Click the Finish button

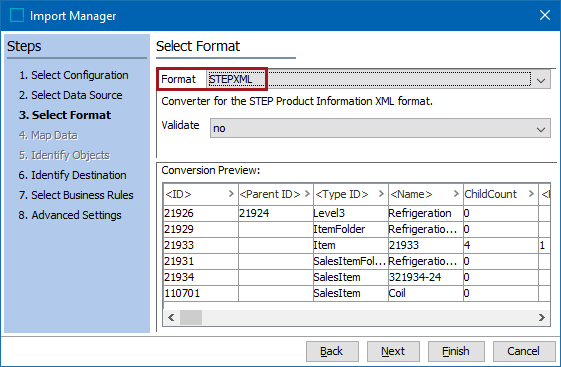[456, 351]
